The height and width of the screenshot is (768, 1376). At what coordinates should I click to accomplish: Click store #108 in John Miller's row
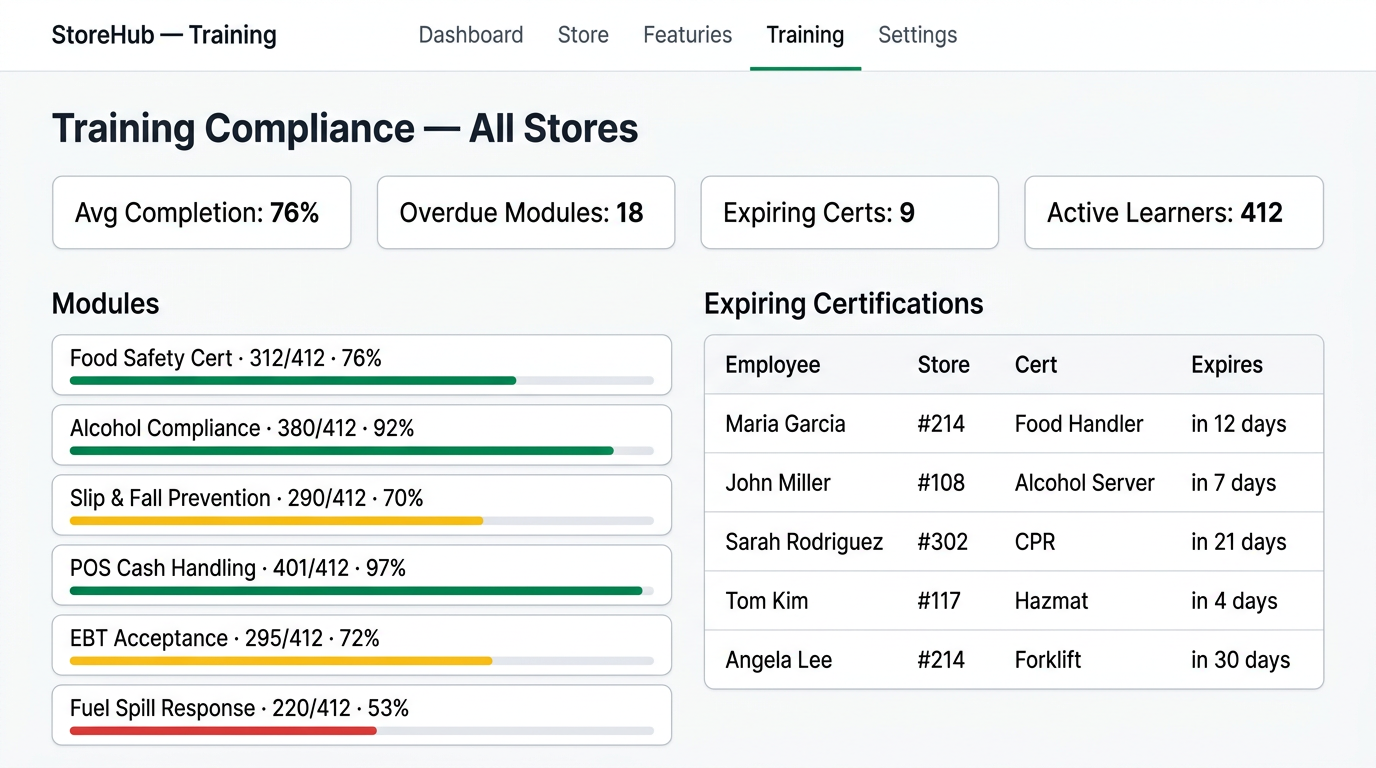(941, 483)
